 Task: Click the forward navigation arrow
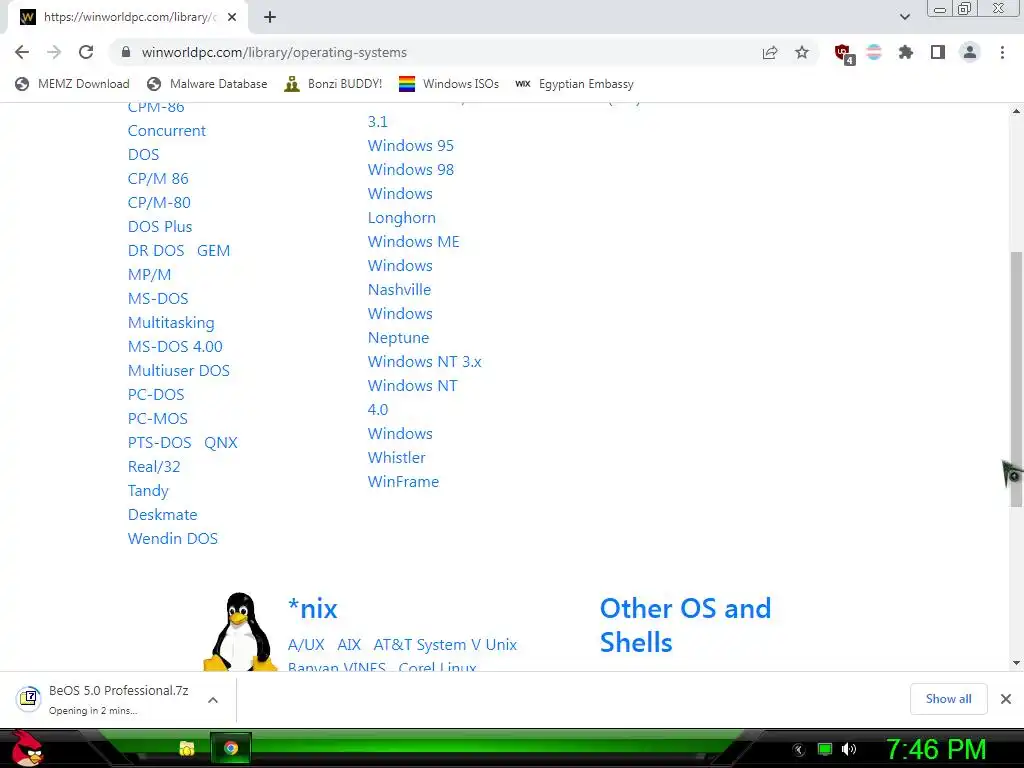[54, 52]
